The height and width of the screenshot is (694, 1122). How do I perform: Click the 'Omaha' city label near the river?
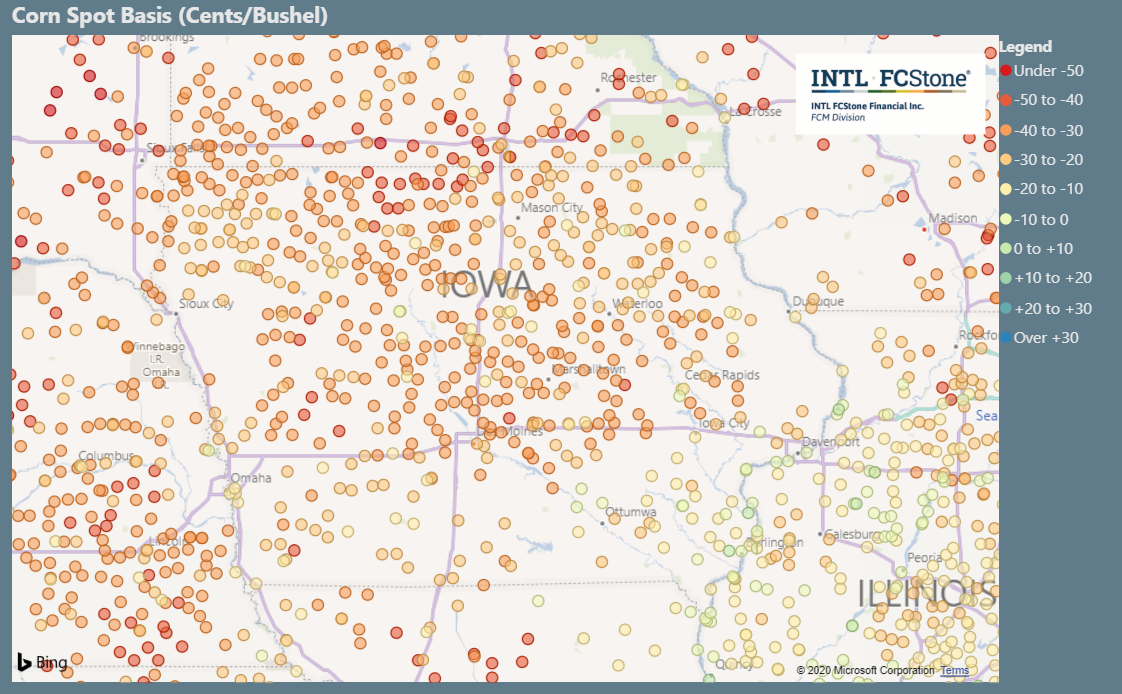(250, 478)
